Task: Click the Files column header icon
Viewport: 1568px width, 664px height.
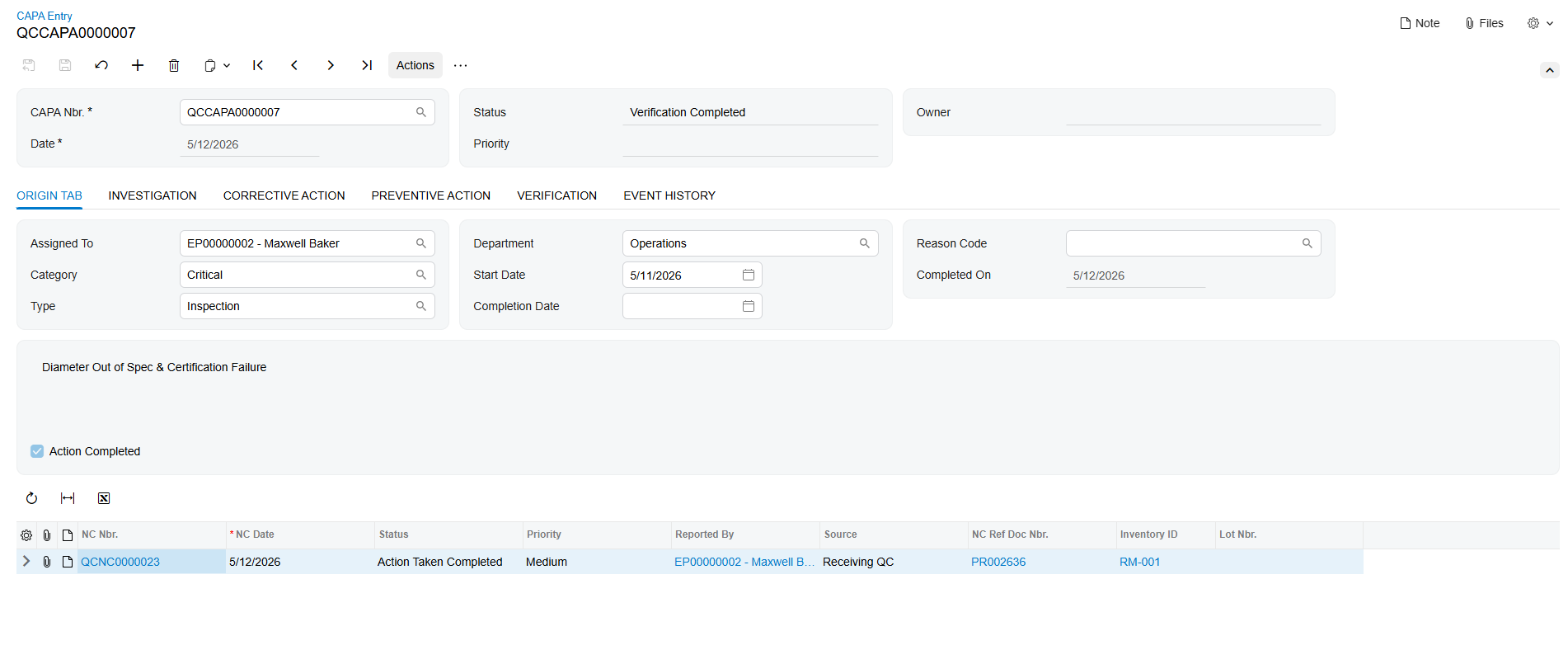Action: (x=47, y=535)
